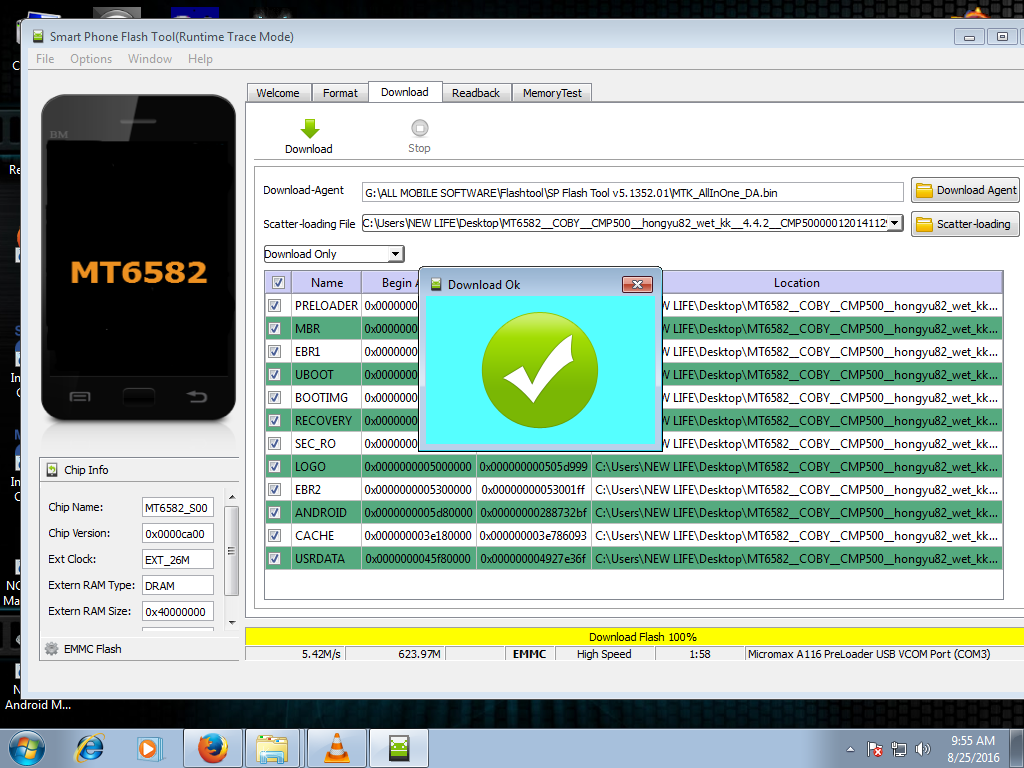Image resolution: width=1024 pixels, height=768 pixels.
Task: Click the EMMC Flash gear icon
Action: pyautogui.click(x=52, y=649)
